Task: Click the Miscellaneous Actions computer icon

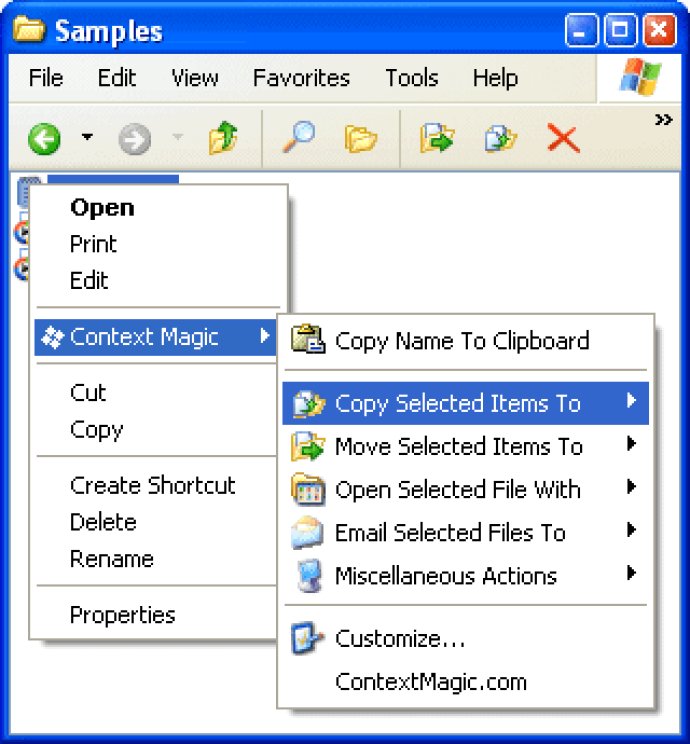Action: tap(309, 576)
